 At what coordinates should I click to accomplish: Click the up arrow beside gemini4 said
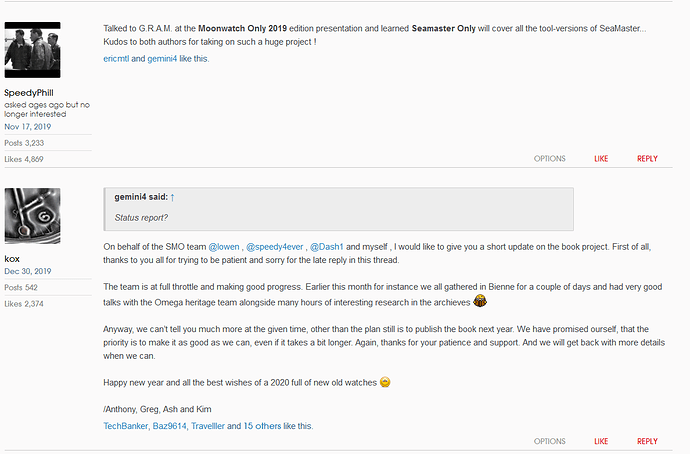tap(172, 197)
